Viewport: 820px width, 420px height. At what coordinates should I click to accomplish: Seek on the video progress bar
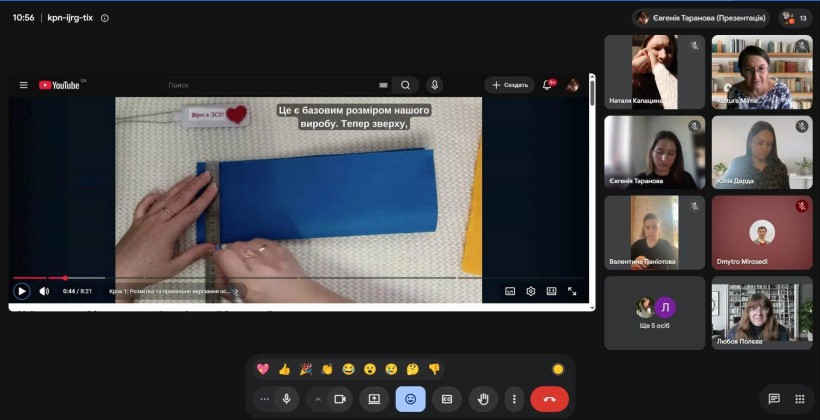pos(298,278)
